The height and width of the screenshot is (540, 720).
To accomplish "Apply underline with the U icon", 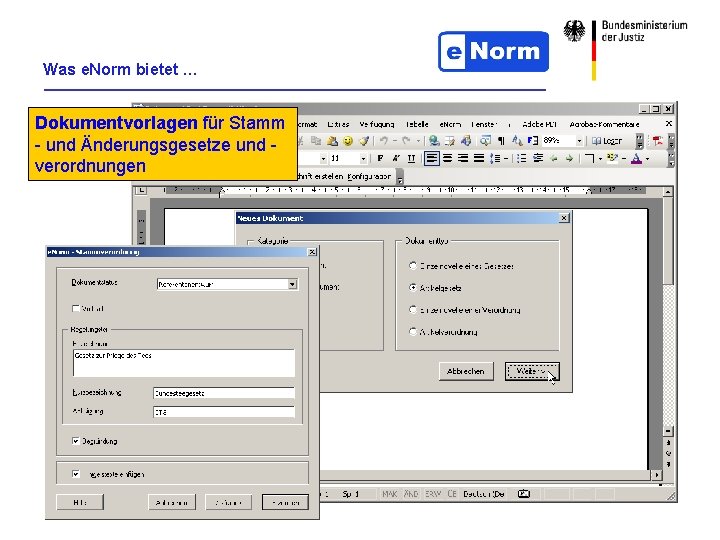I will point(411,158).
